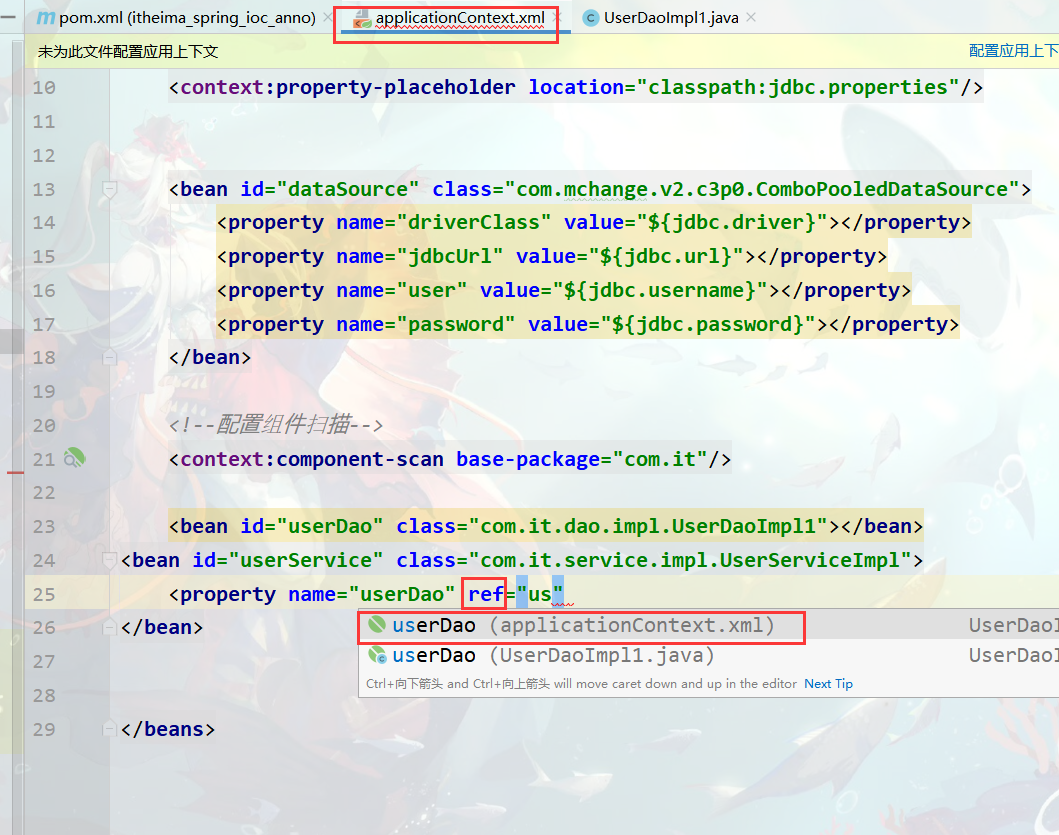Close the UserDaoImpl1.java tab
Viewport: 1059px width, 835px height.
[x=751, y=18]
